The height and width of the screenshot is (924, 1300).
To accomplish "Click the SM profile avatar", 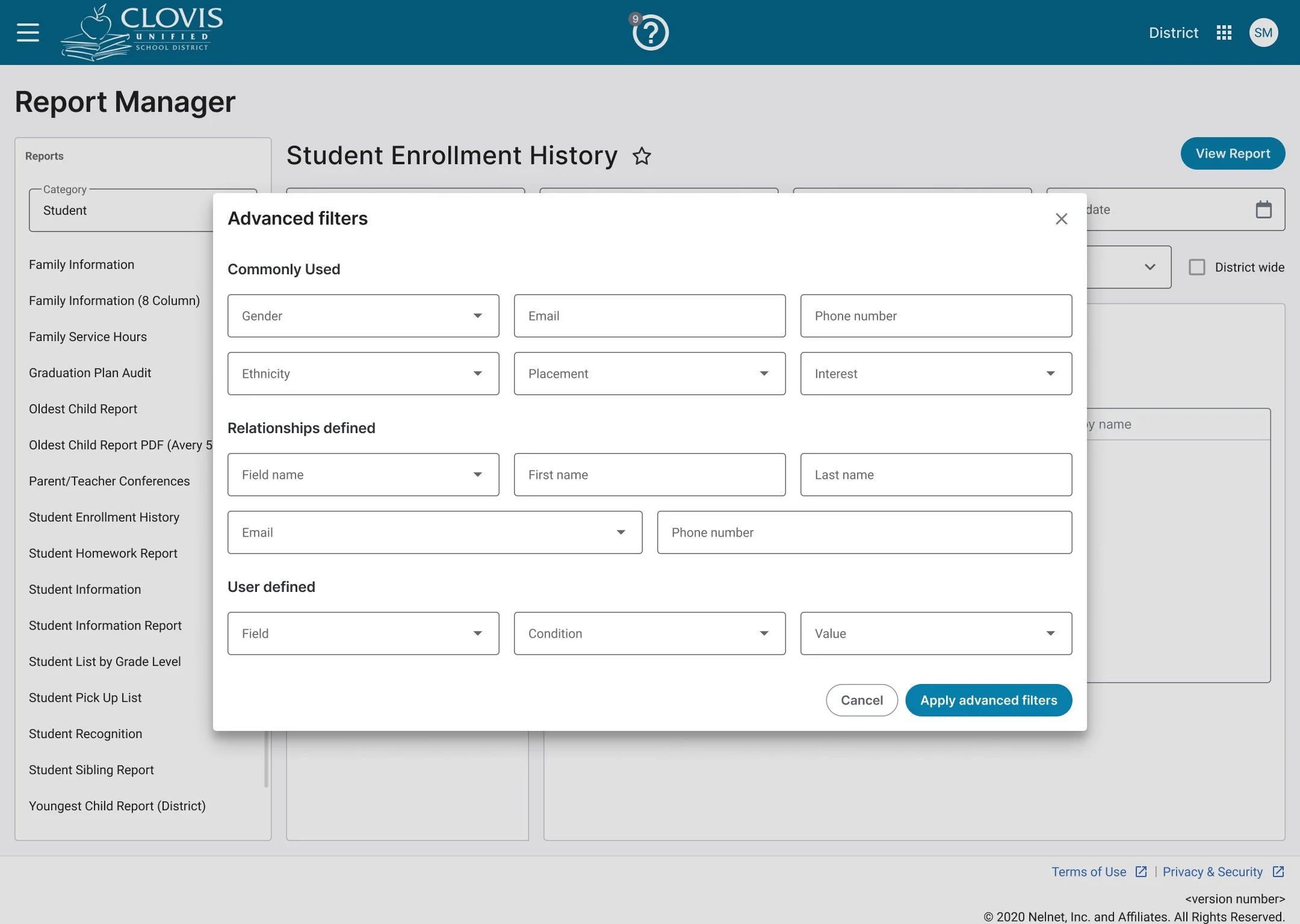I will click(x=1263, y=32).
